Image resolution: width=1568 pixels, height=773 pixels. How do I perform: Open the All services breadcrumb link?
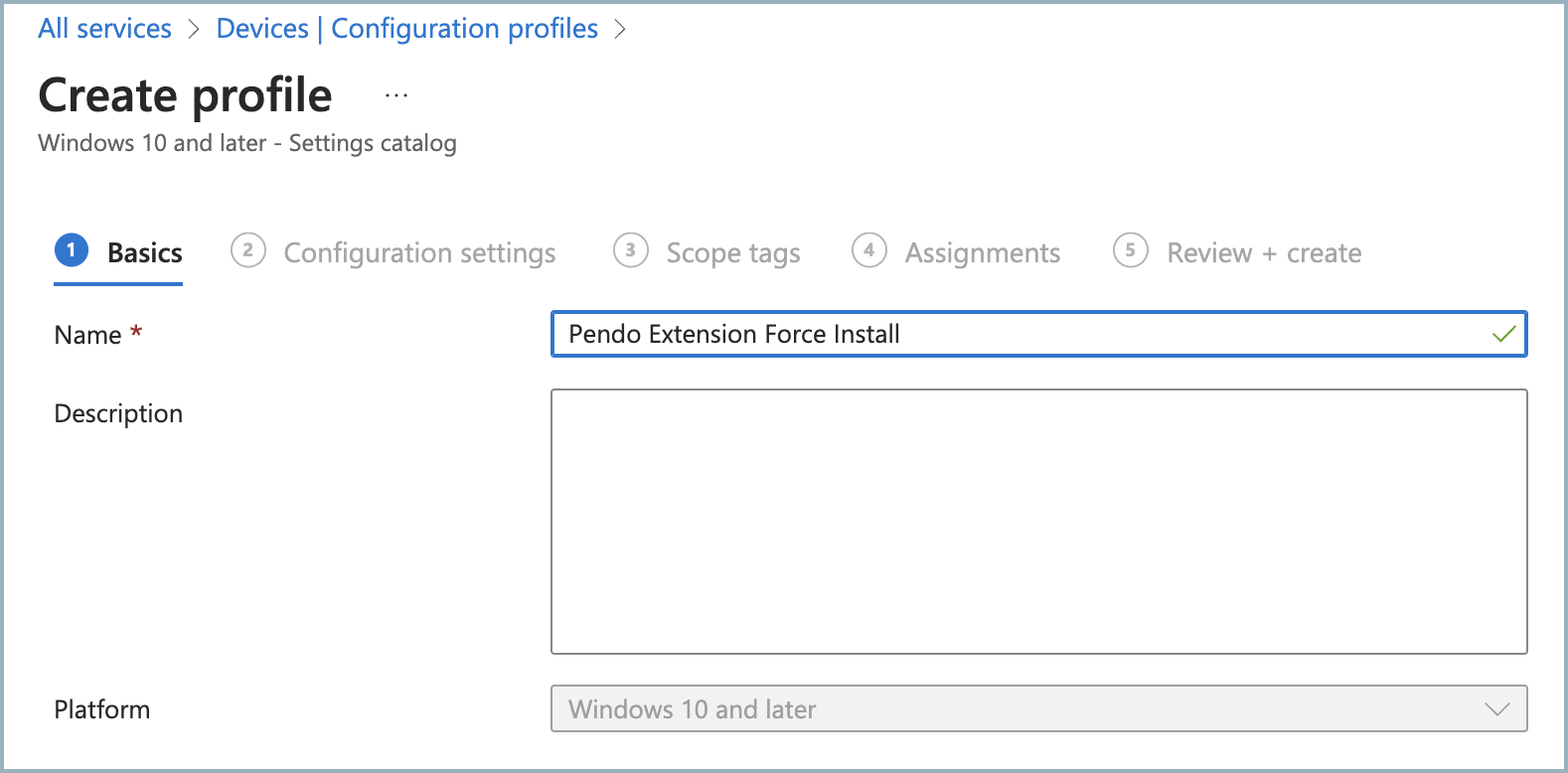[104, 29]
